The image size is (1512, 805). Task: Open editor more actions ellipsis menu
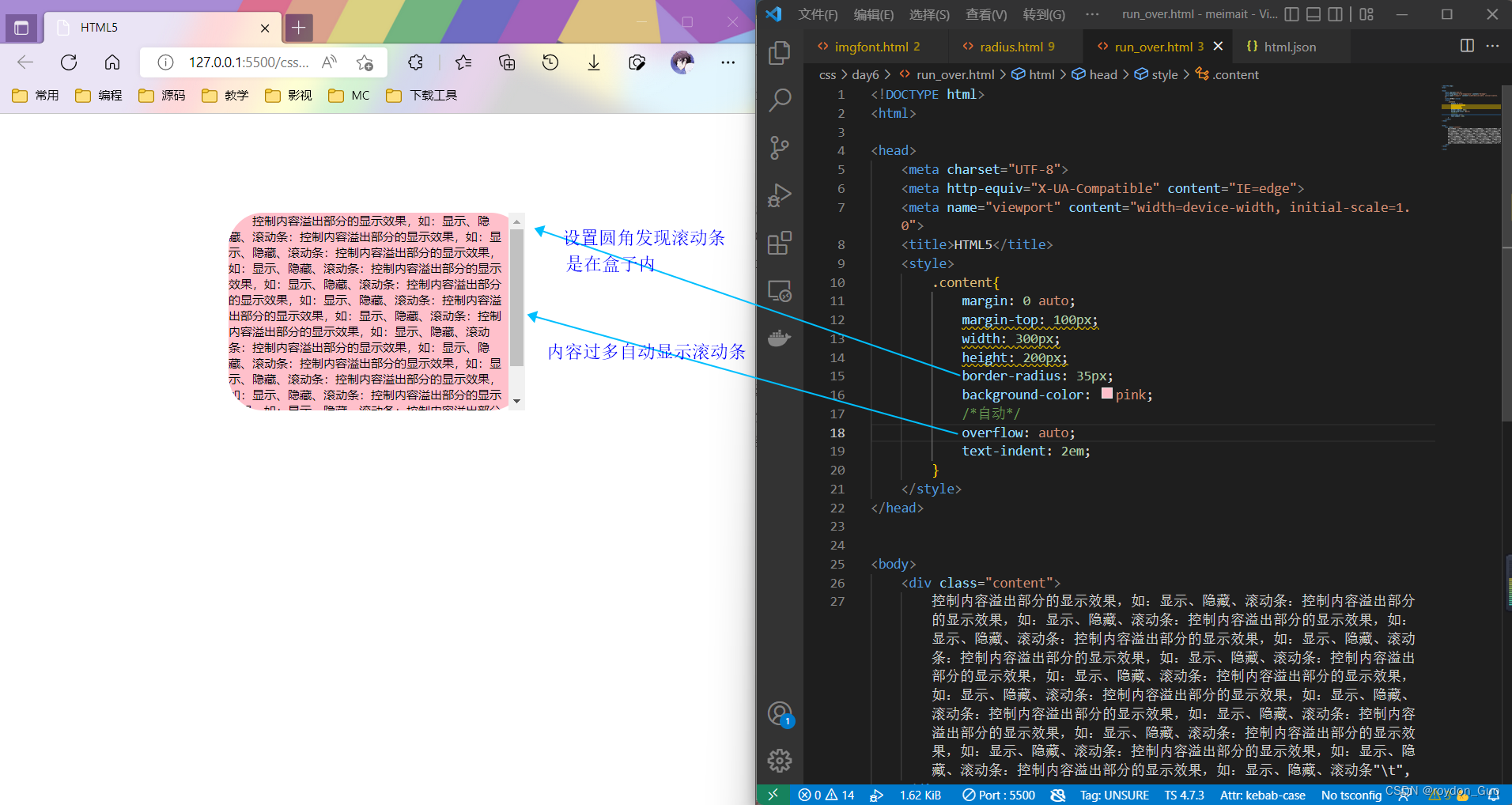click(x=1492, y=46)
